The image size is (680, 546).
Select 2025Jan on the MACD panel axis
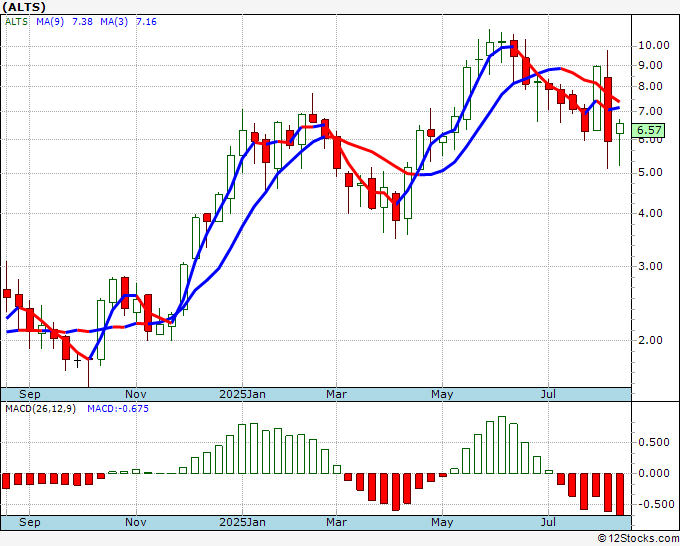pyautogui.click(x=242, y=522)
